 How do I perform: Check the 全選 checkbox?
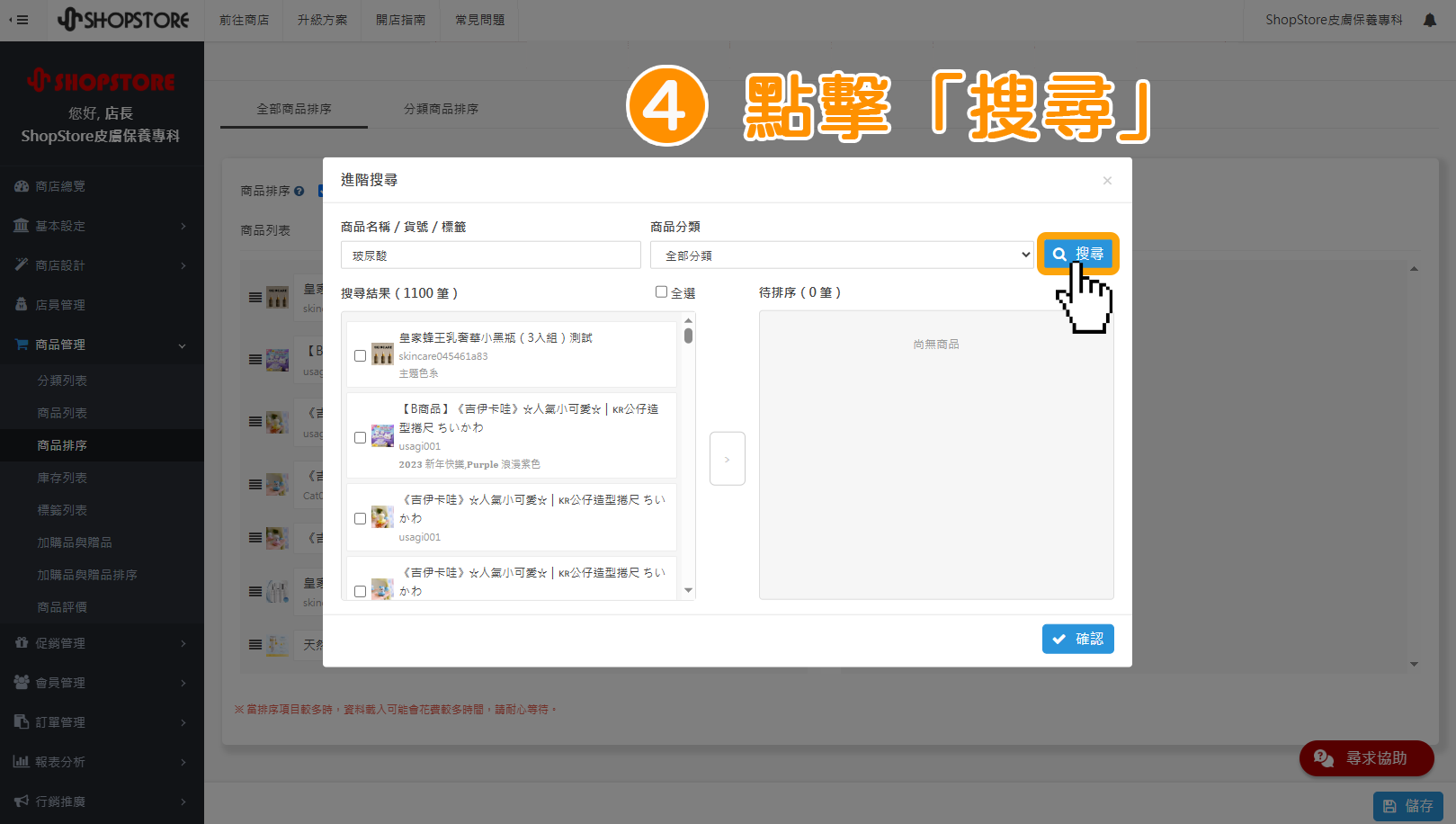pyautogui.click(x=662, y=291)
